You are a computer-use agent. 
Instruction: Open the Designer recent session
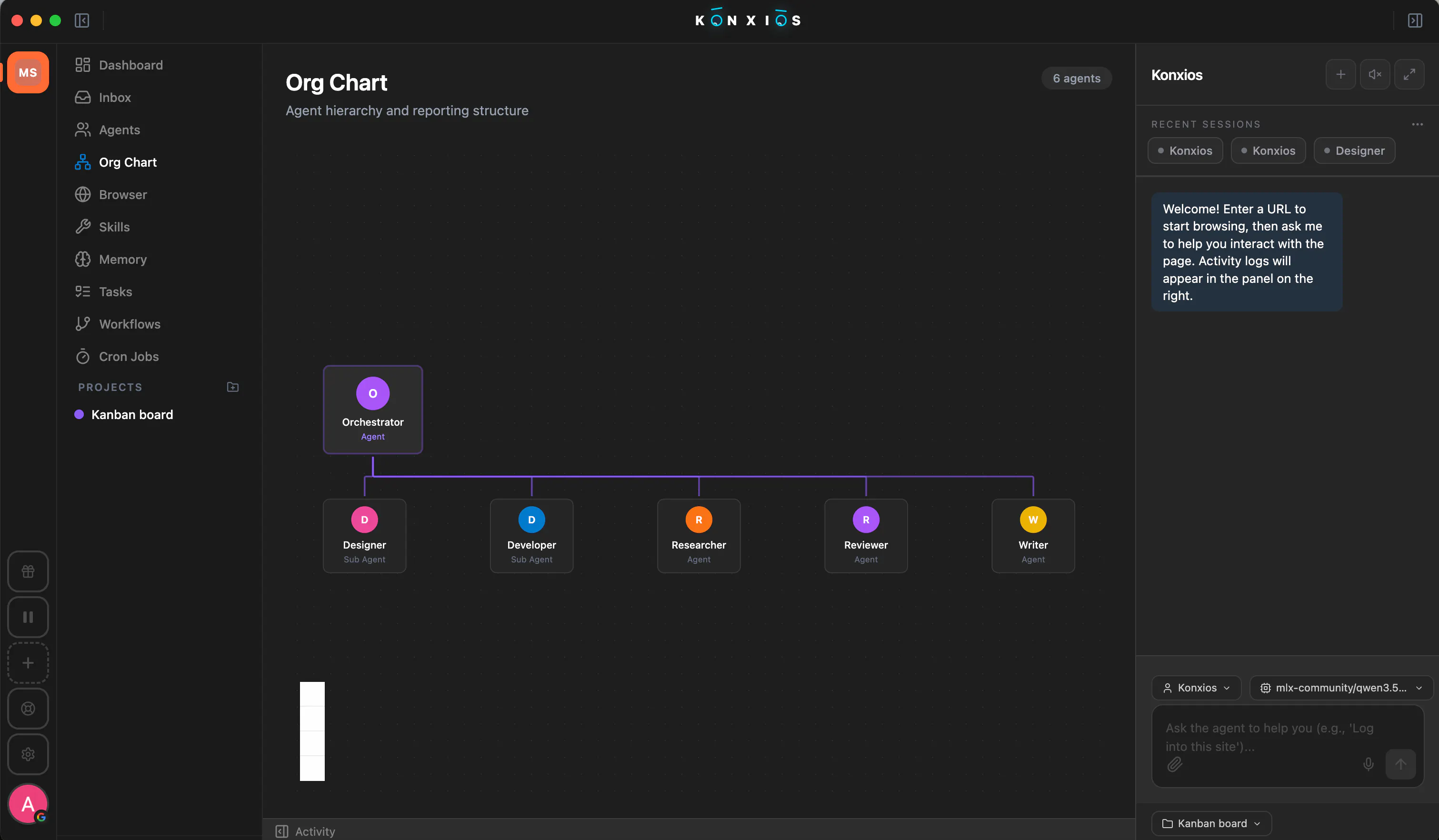tap(1355, 151)
